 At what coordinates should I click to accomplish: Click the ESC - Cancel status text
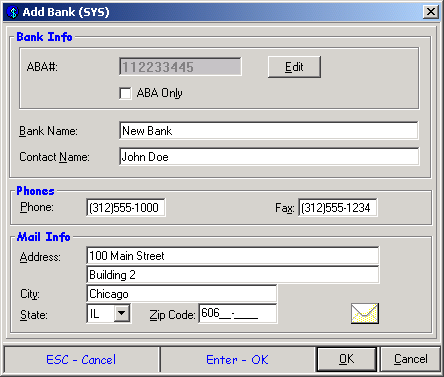tap(81, 360)
